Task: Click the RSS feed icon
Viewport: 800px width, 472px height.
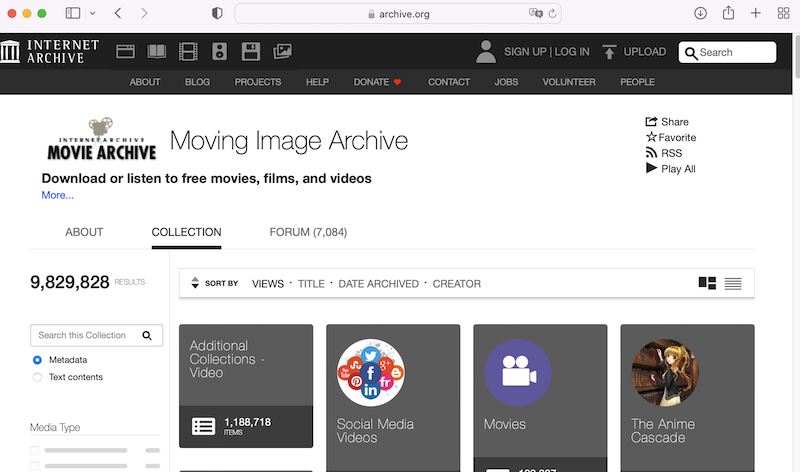Action: (x=651, y=153)
